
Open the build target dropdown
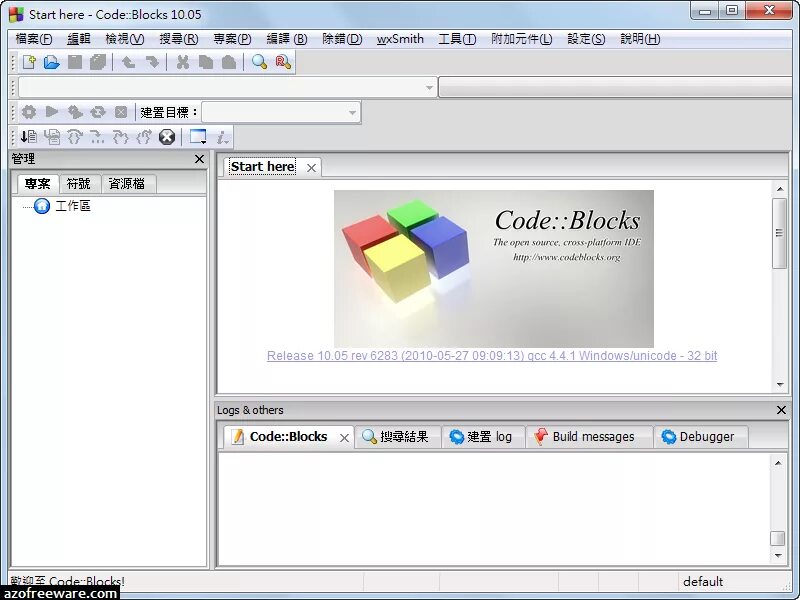[x=281, y=112]
